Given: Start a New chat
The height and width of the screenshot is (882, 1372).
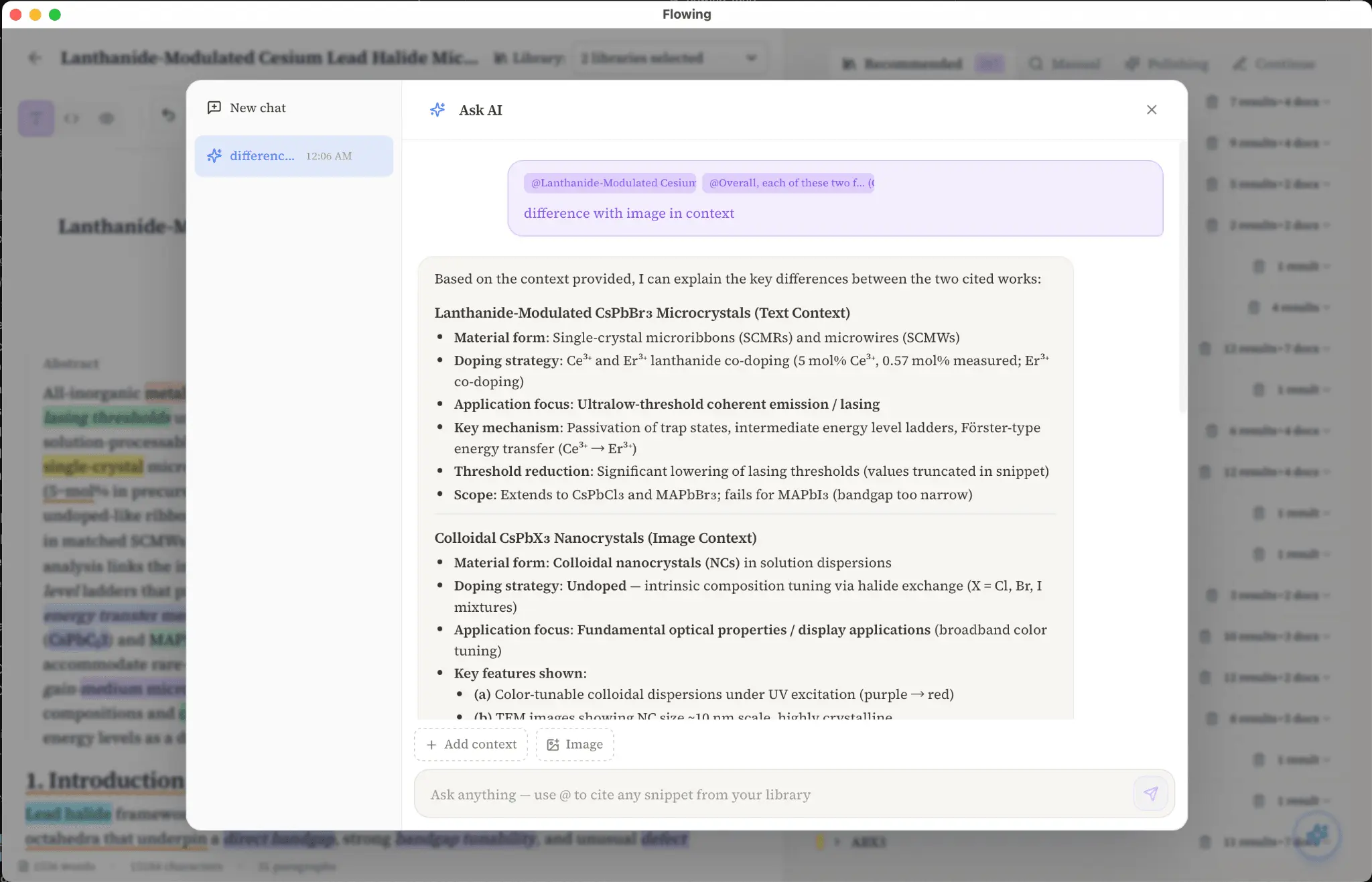Looking at the screenshot, I should click(247, 108).
